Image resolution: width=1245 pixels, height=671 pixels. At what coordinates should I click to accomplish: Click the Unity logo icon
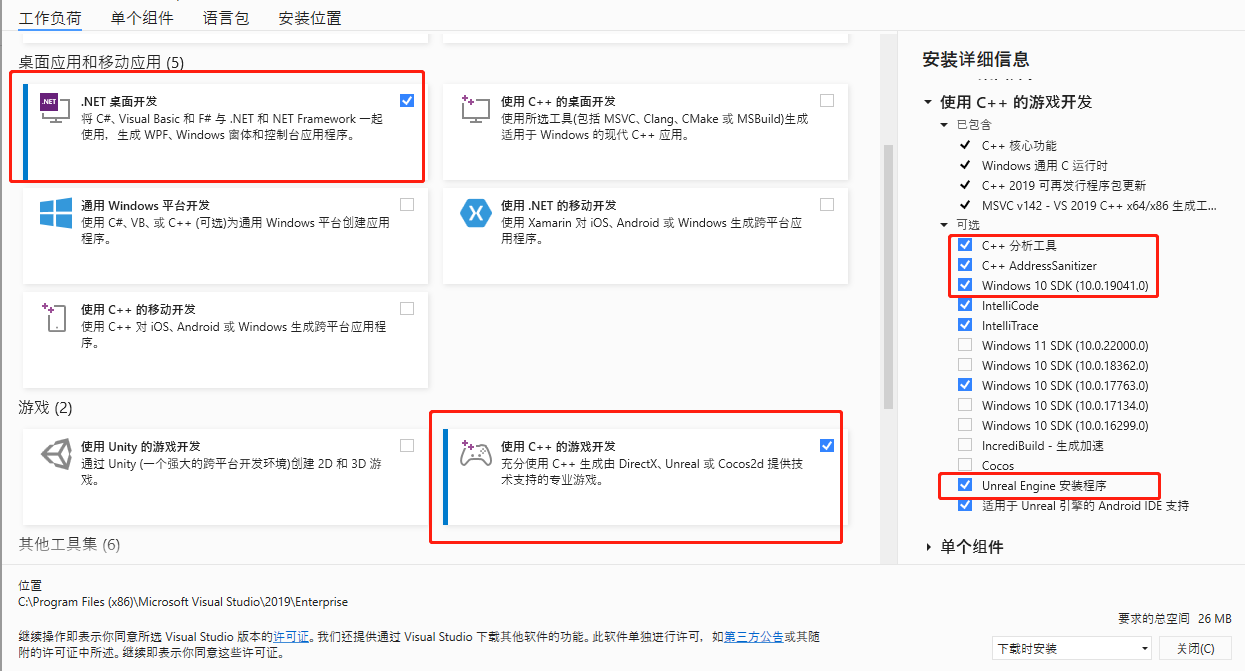(x=55, y=454)
